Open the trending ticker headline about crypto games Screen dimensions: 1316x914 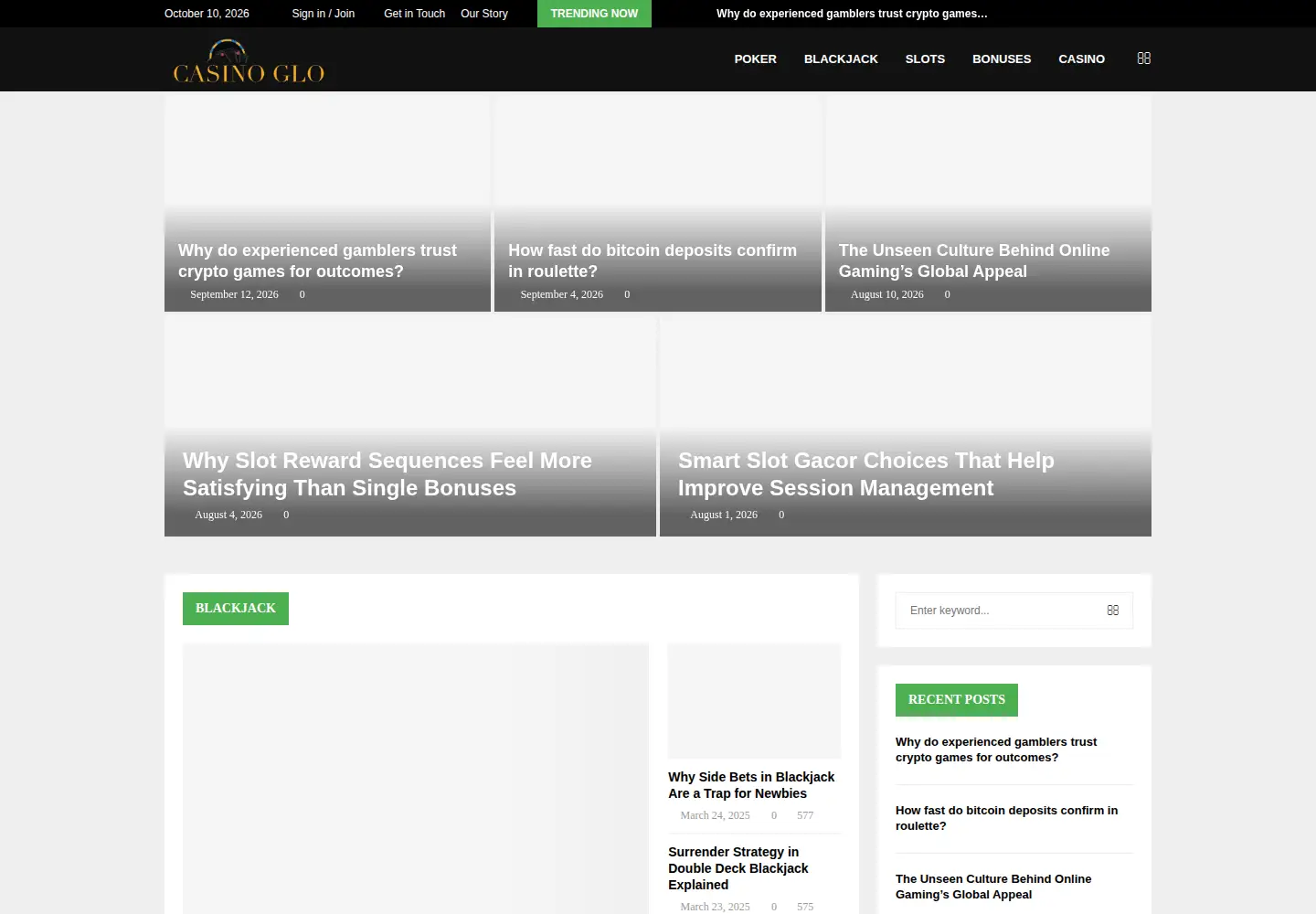pyautogui.click(x=852, y=14)
